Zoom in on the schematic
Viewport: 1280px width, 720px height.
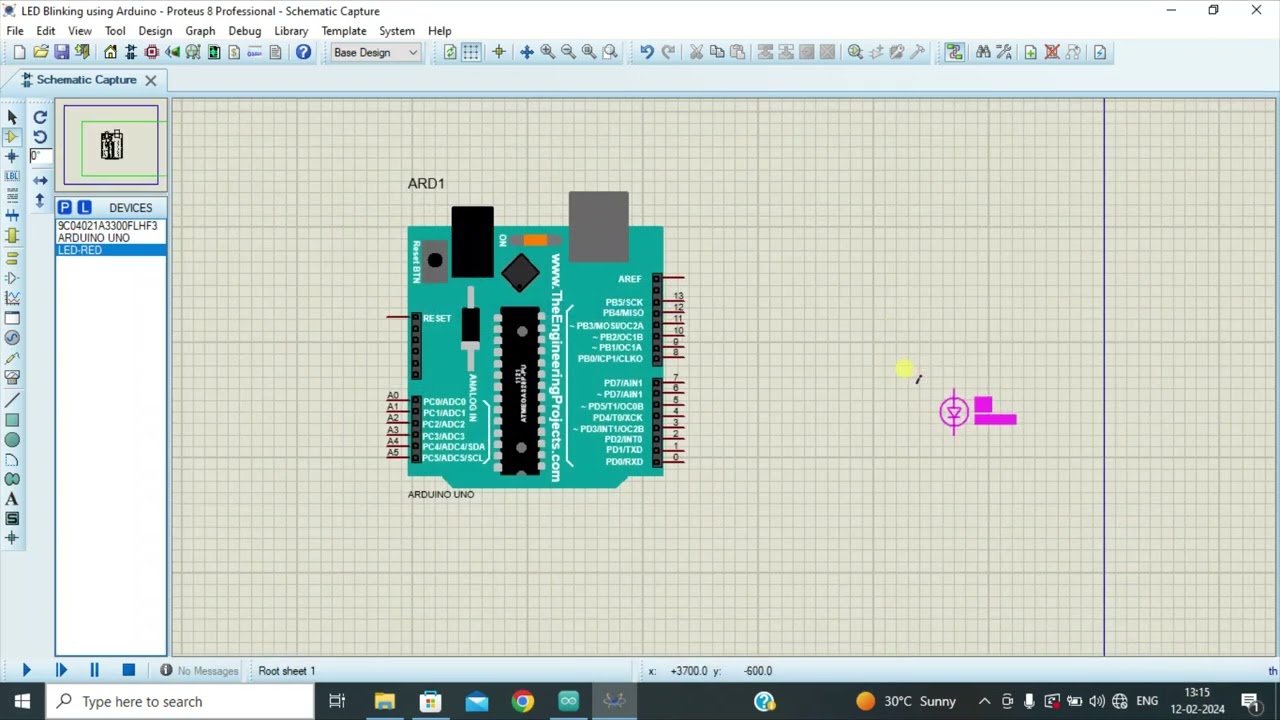547,52
